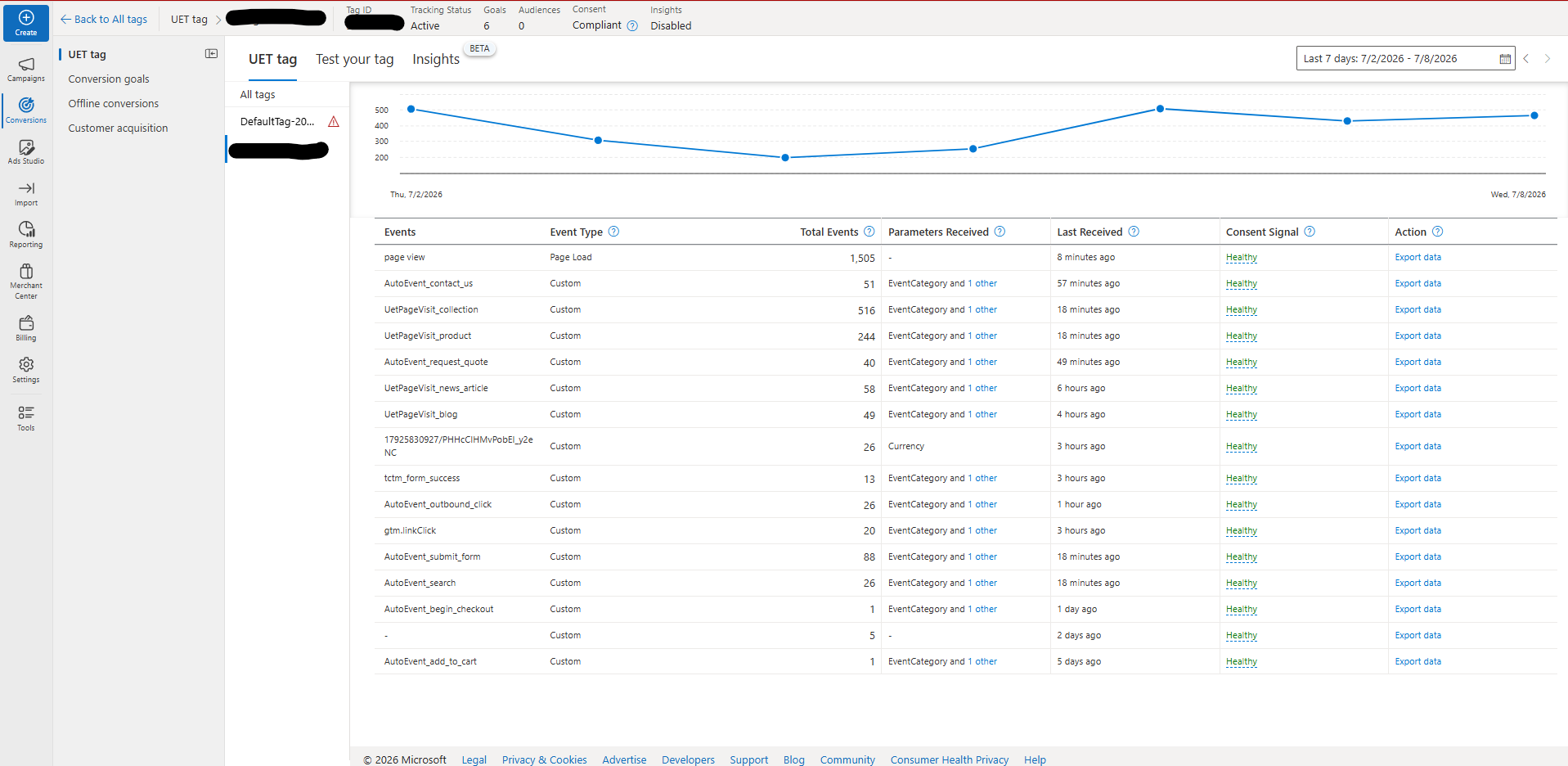Click last chart data point

pyautogui.click(x=1534, y=115)
